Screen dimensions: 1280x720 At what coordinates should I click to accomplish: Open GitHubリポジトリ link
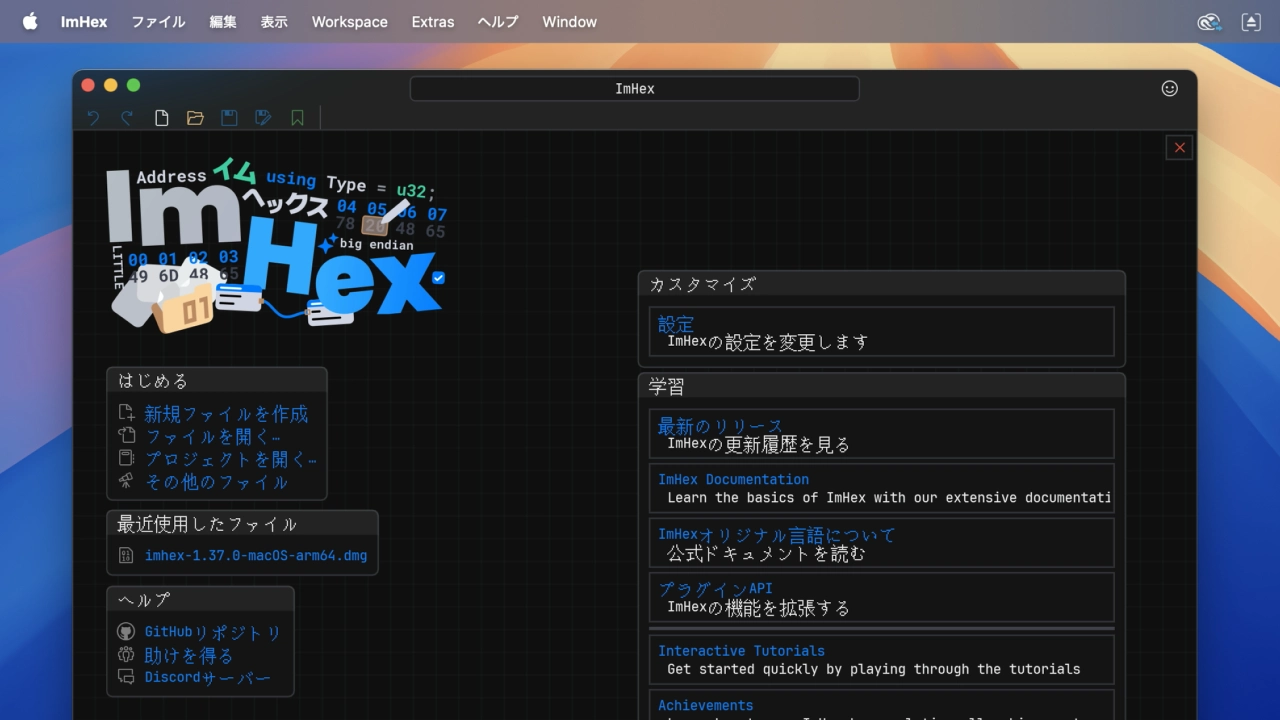(213, 632)
